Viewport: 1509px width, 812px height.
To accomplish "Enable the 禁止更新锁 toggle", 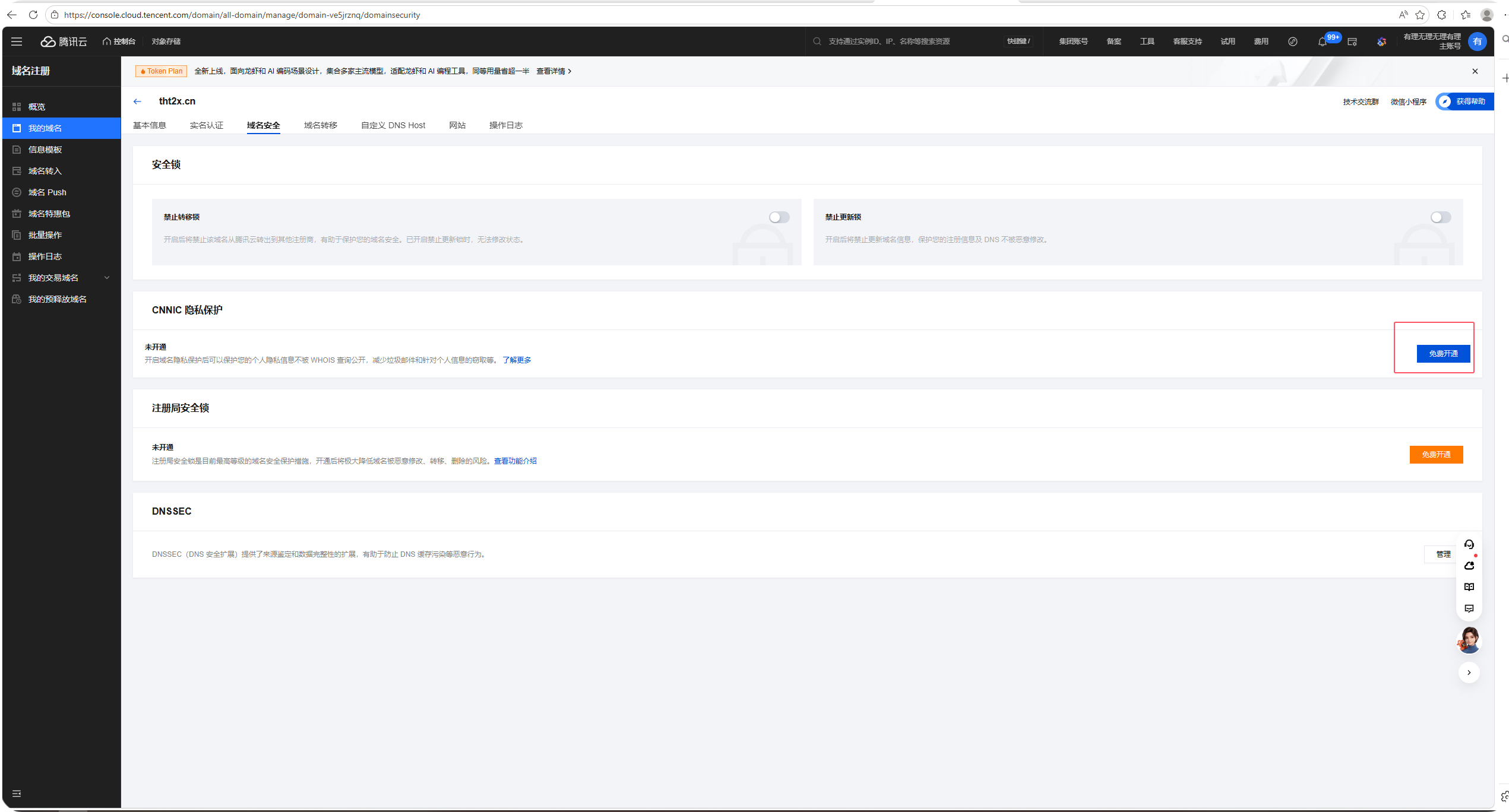I will (x=1440, y=217).
